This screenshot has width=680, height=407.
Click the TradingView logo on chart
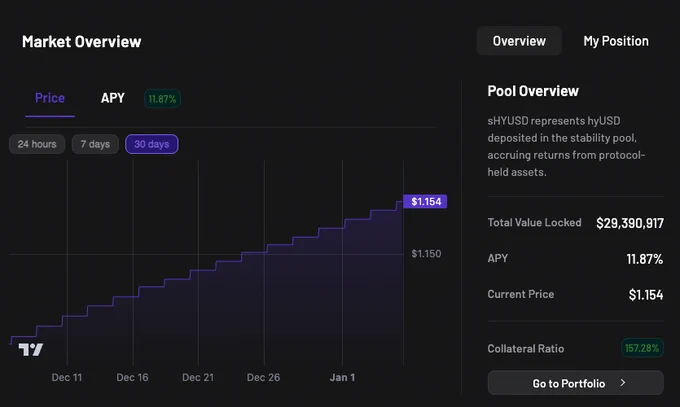pos(30,349)
